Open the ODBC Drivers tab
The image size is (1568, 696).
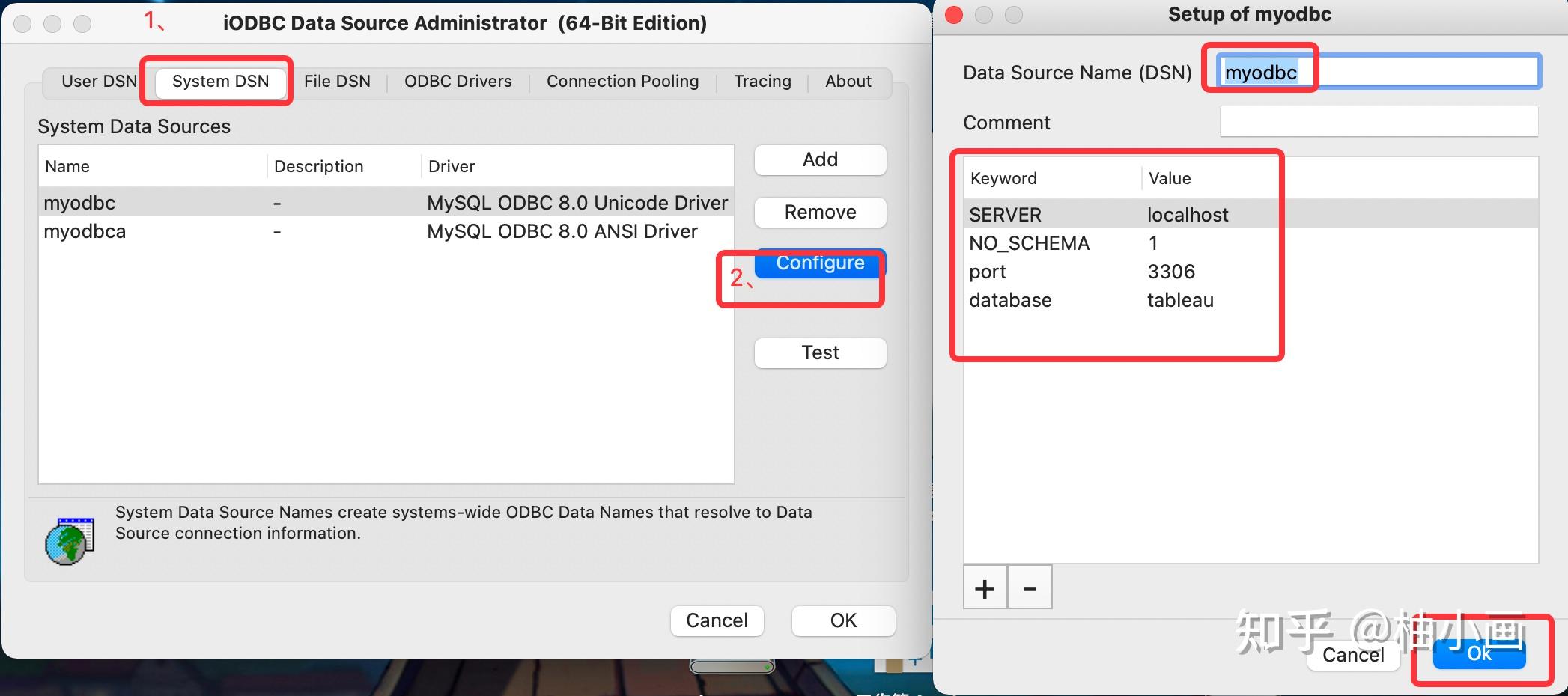click(x=458, y=81)
